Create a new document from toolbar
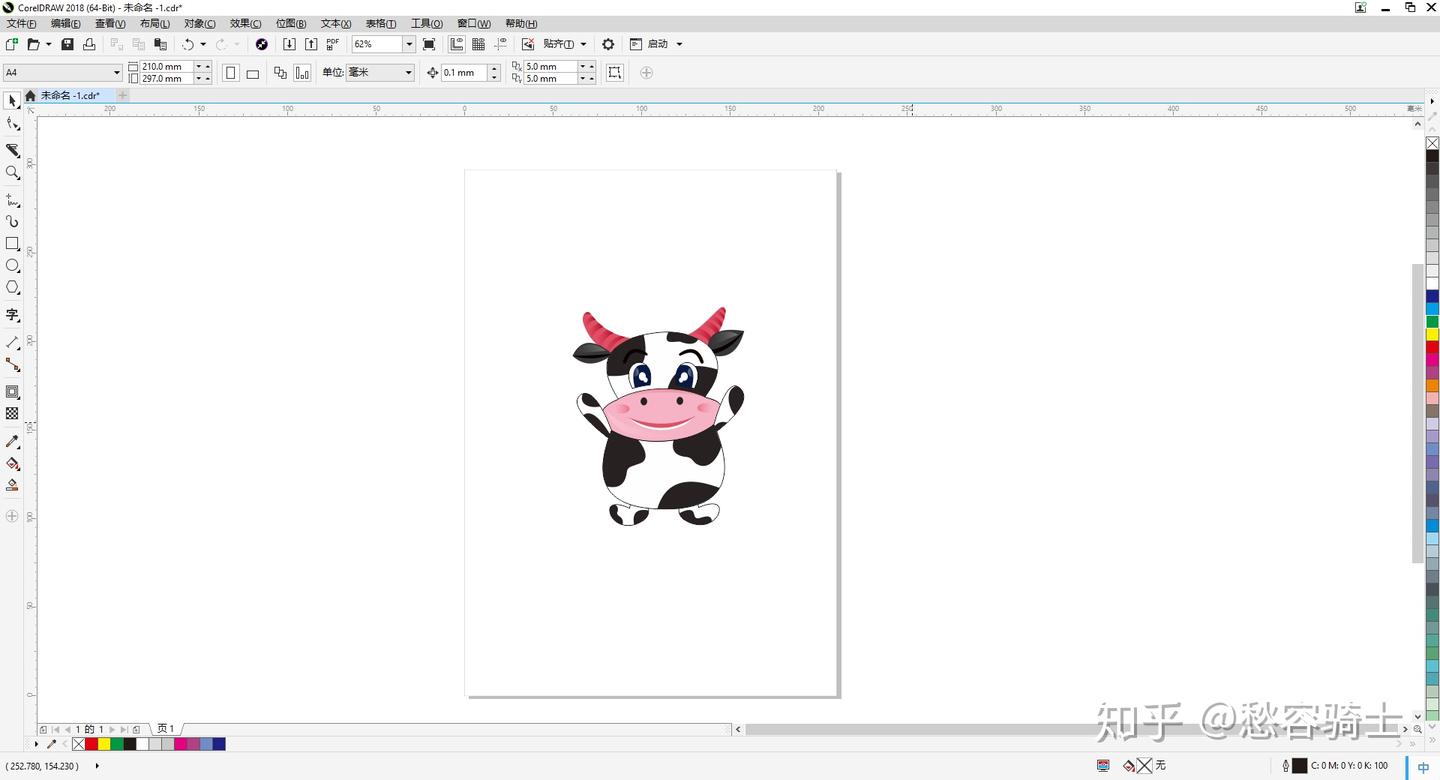 11,44
